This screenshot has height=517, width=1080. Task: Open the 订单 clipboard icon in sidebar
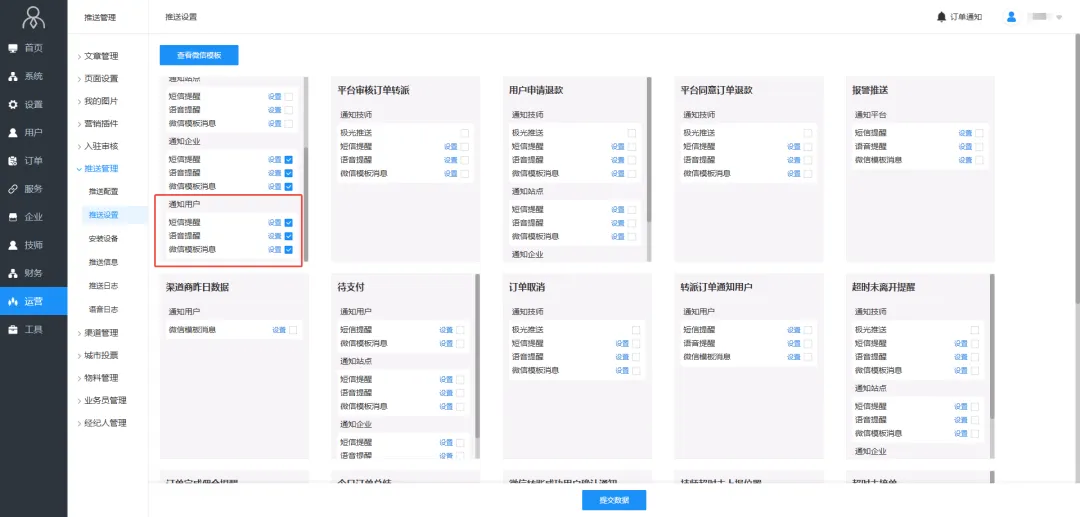pos(13,160)
